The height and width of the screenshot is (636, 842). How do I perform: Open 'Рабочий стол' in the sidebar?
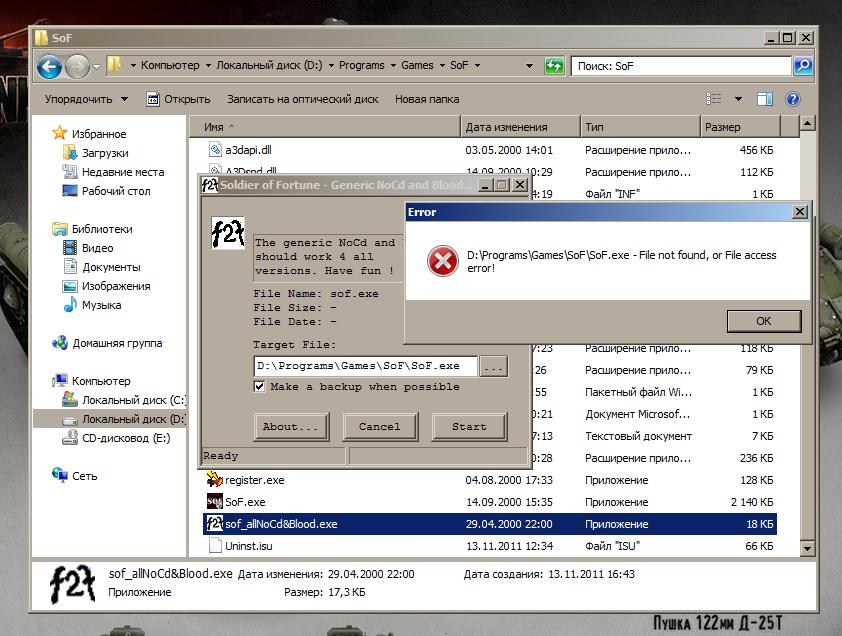[116, 191]
